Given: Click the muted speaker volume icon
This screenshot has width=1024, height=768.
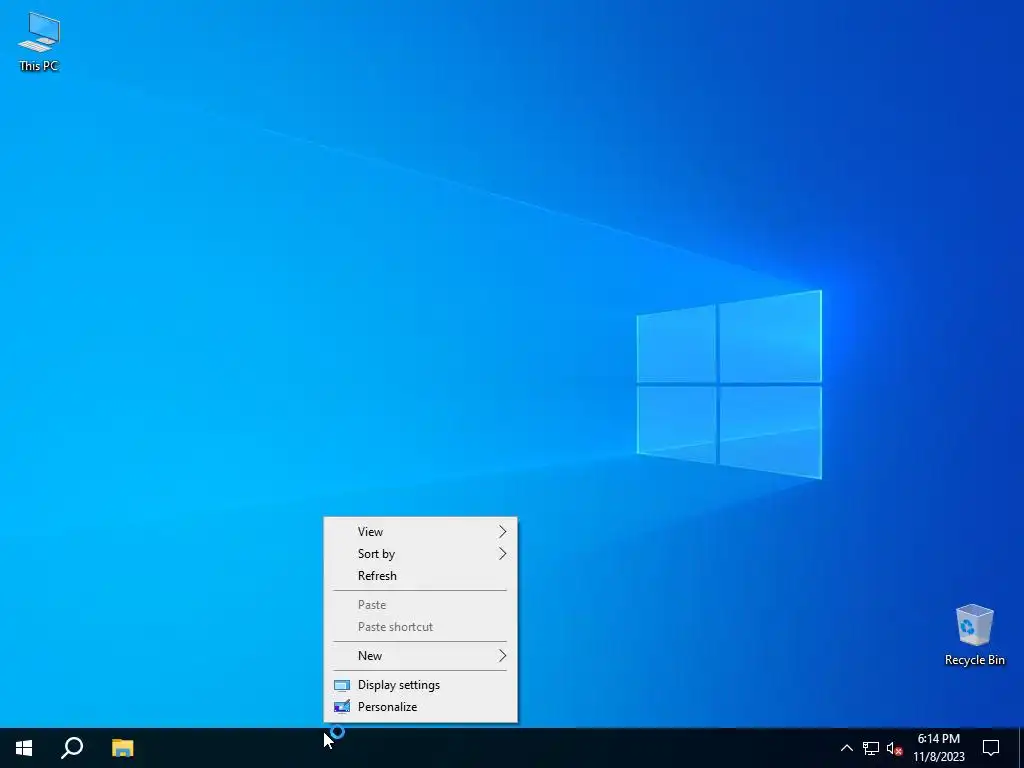Looking at the screenshot, I should coord(894,748).
